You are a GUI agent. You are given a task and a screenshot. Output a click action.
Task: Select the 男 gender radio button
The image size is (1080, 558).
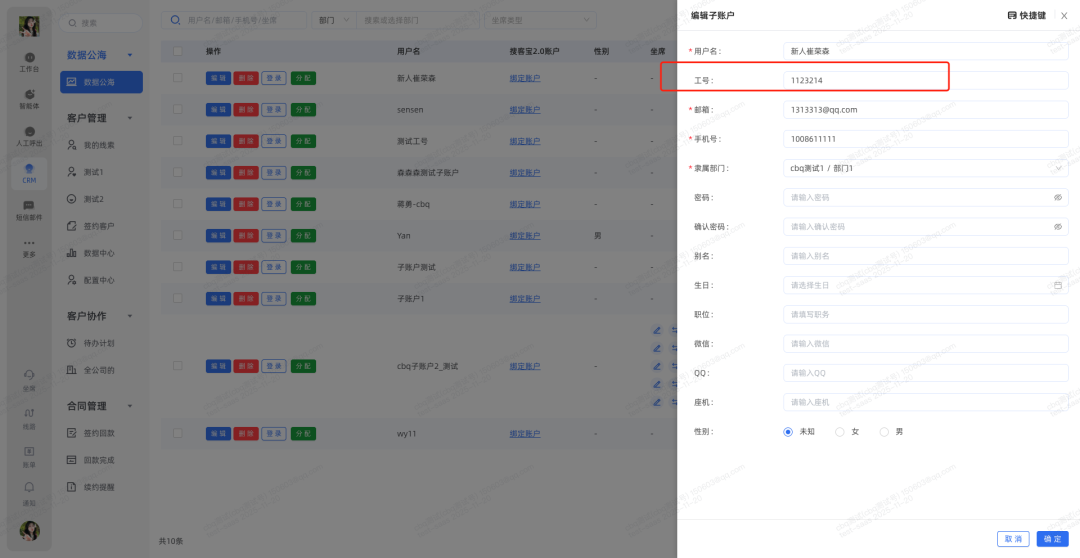coord(884,432)
